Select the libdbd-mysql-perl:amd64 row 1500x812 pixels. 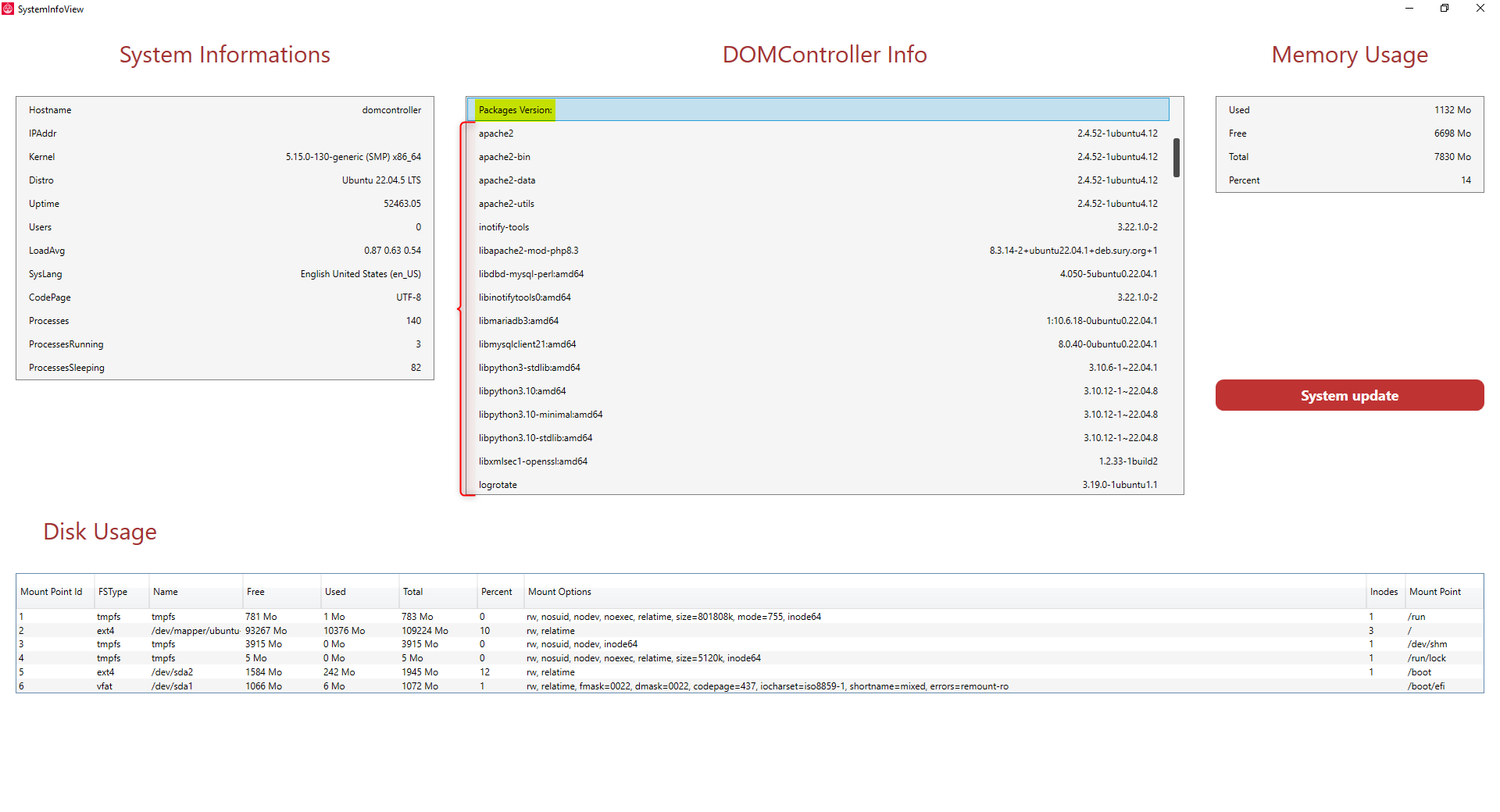coord(818,274)
